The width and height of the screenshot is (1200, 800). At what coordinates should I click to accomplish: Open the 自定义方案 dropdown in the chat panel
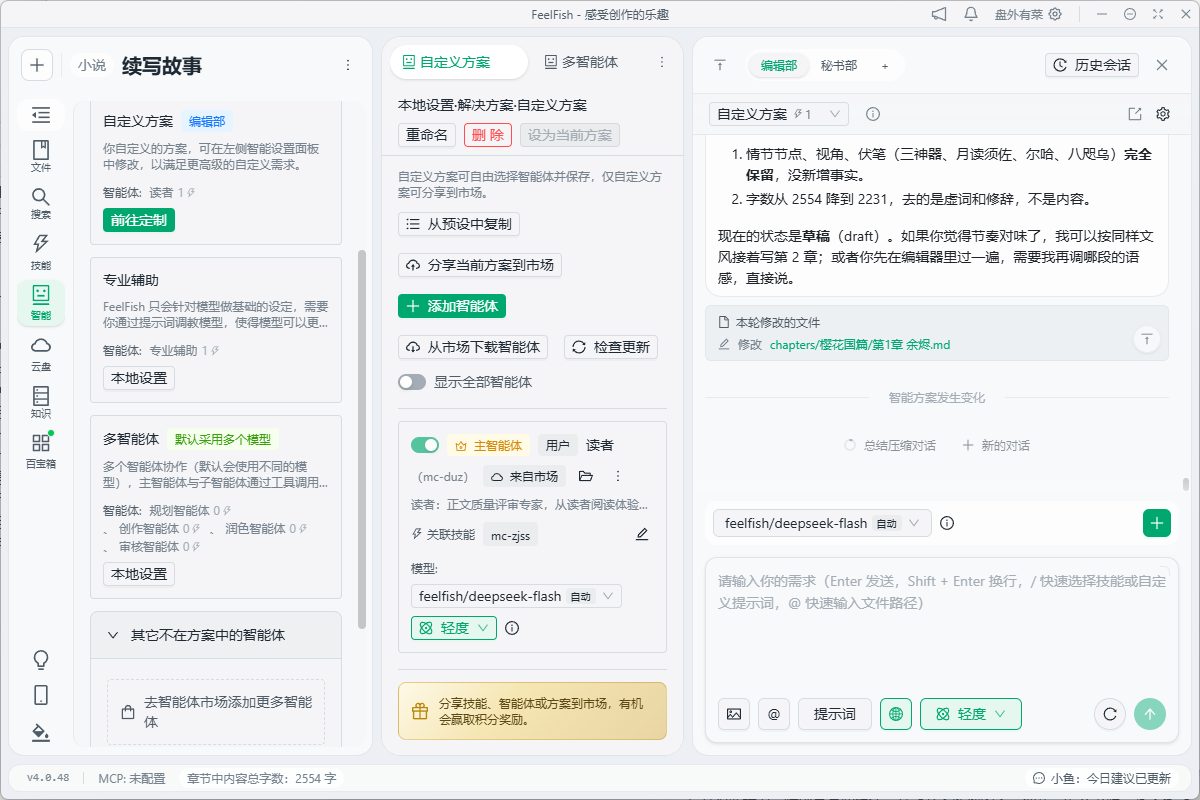point(779,114)
